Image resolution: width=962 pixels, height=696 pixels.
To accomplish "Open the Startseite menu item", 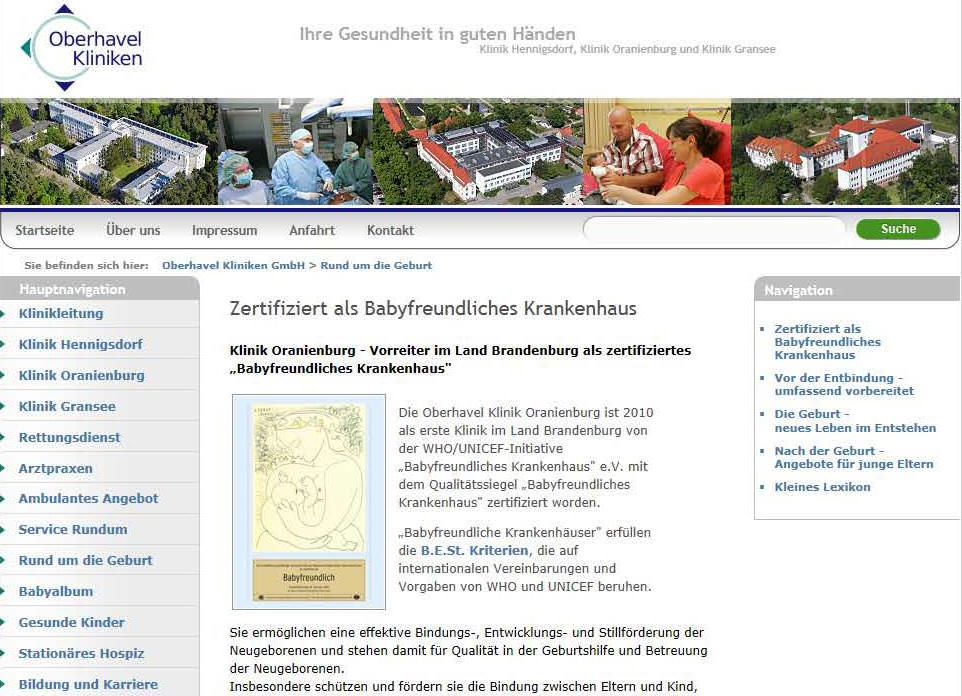I will (45, 230).
